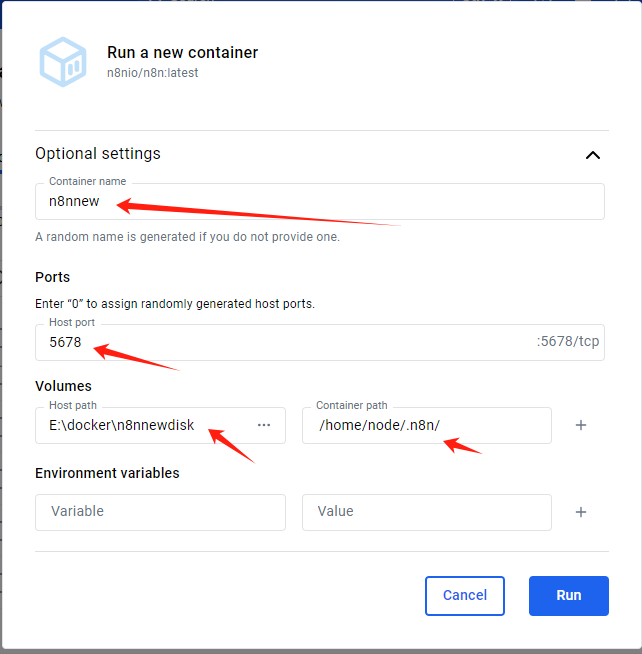The height and width of the screenshot is (654, 642).
Task: Select the 'Volumes' section heading
Action: [63, 386]
